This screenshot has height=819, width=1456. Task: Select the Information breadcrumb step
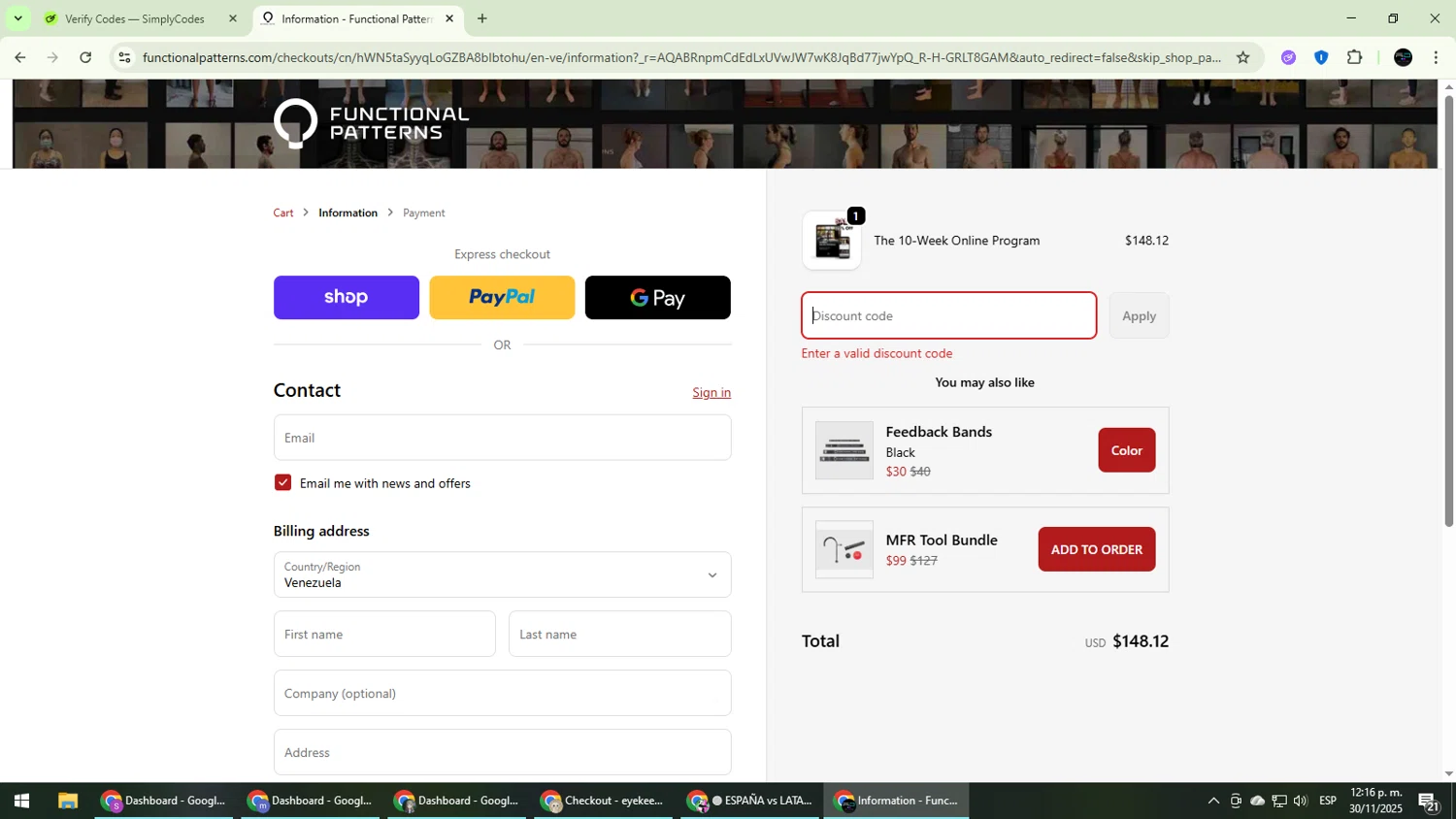tap(348, 213)
